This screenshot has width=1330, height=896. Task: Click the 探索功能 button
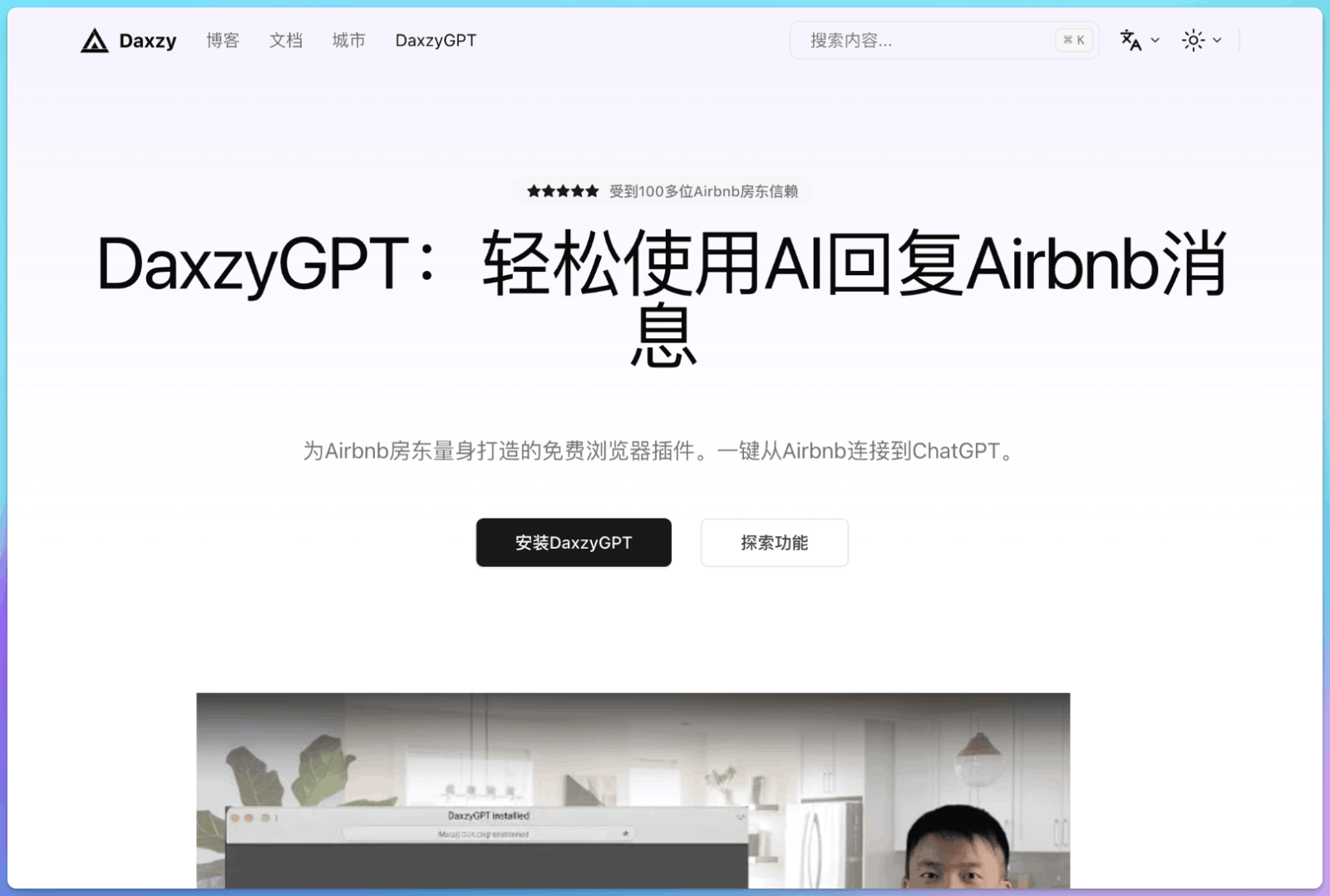click(774, 543)
